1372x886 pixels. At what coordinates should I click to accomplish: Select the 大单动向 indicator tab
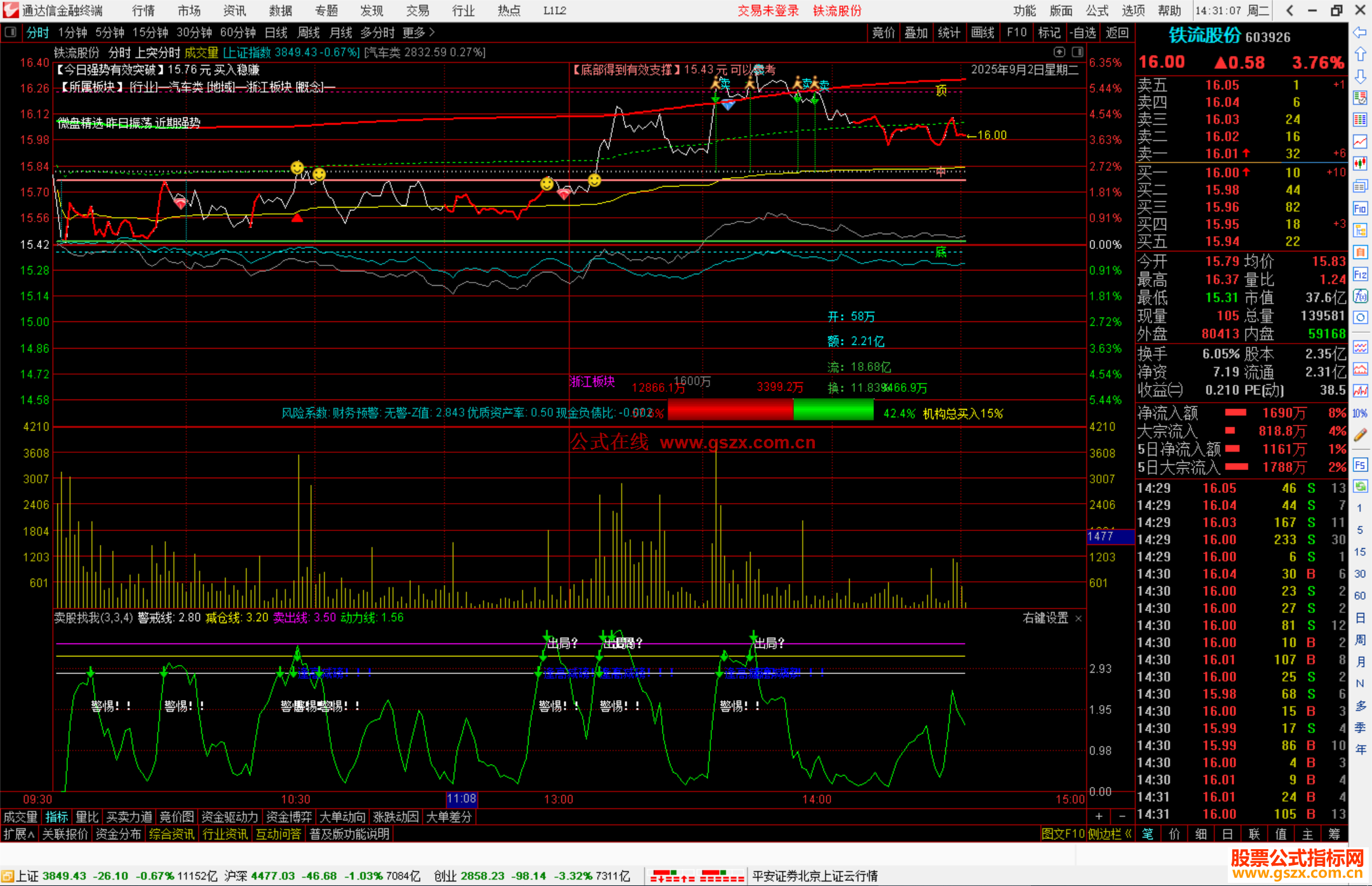(342, 817)
